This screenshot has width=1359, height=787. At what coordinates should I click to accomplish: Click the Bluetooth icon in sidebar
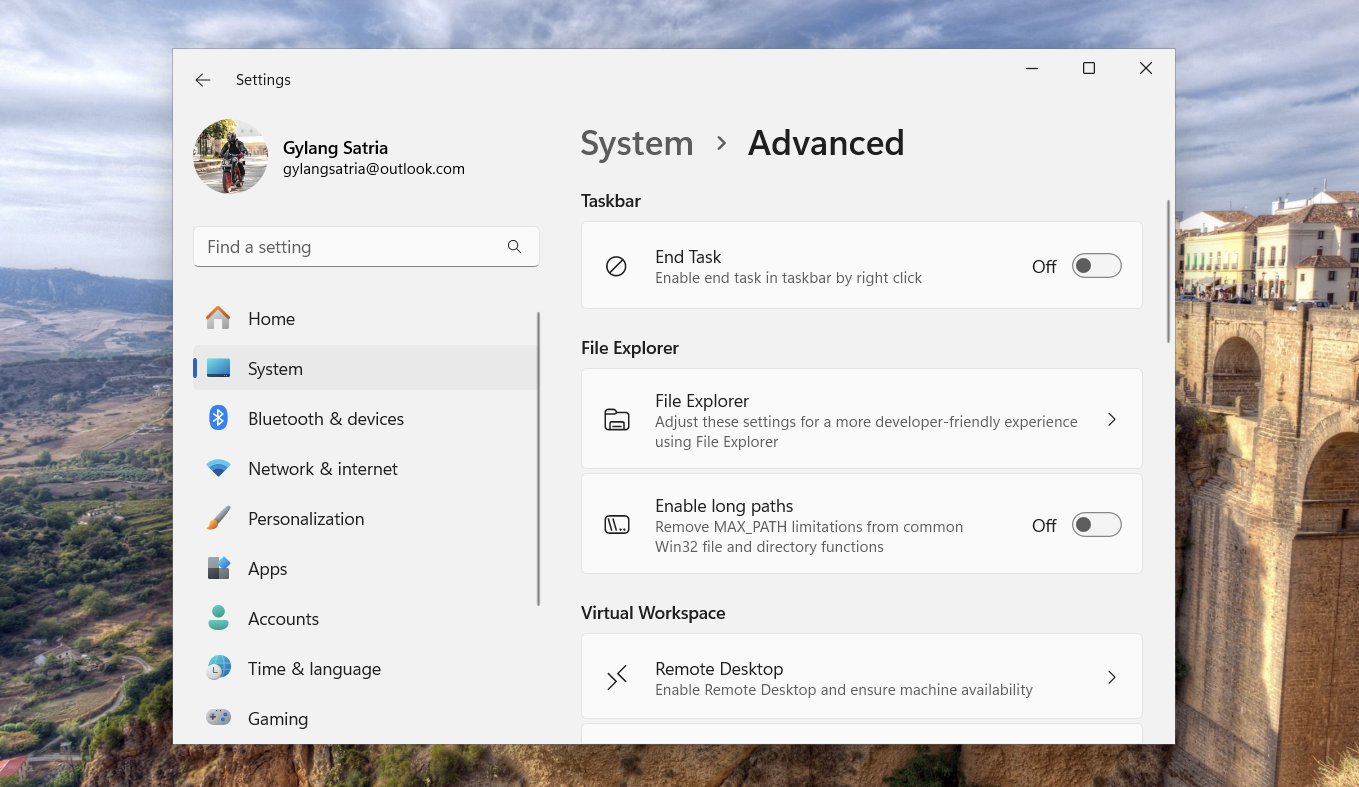pyautogui.click(x=218, y=419)
